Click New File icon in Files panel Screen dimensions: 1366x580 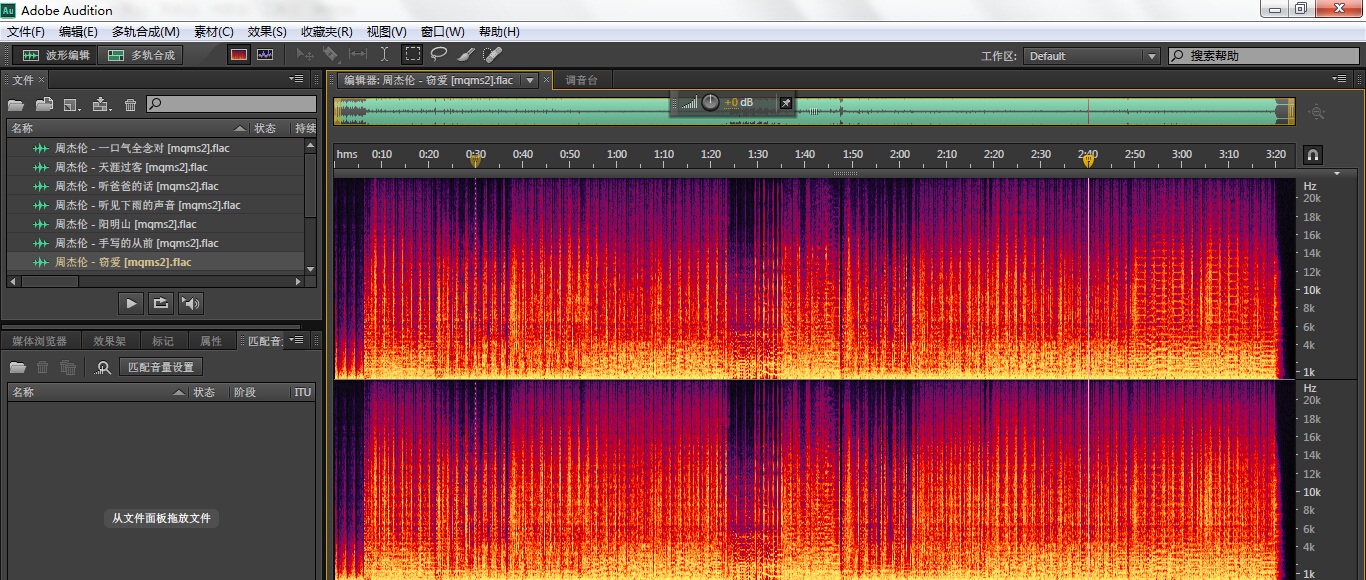point(72,104)
